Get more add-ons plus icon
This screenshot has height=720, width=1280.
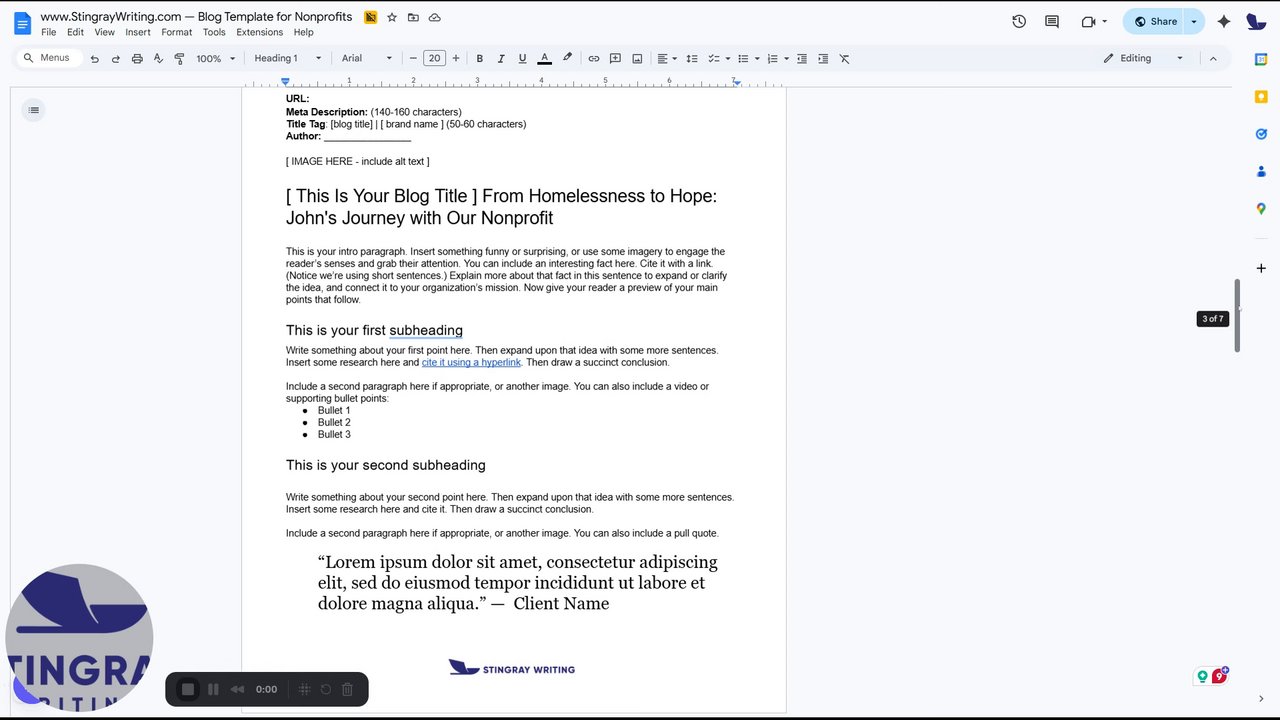1261,268
